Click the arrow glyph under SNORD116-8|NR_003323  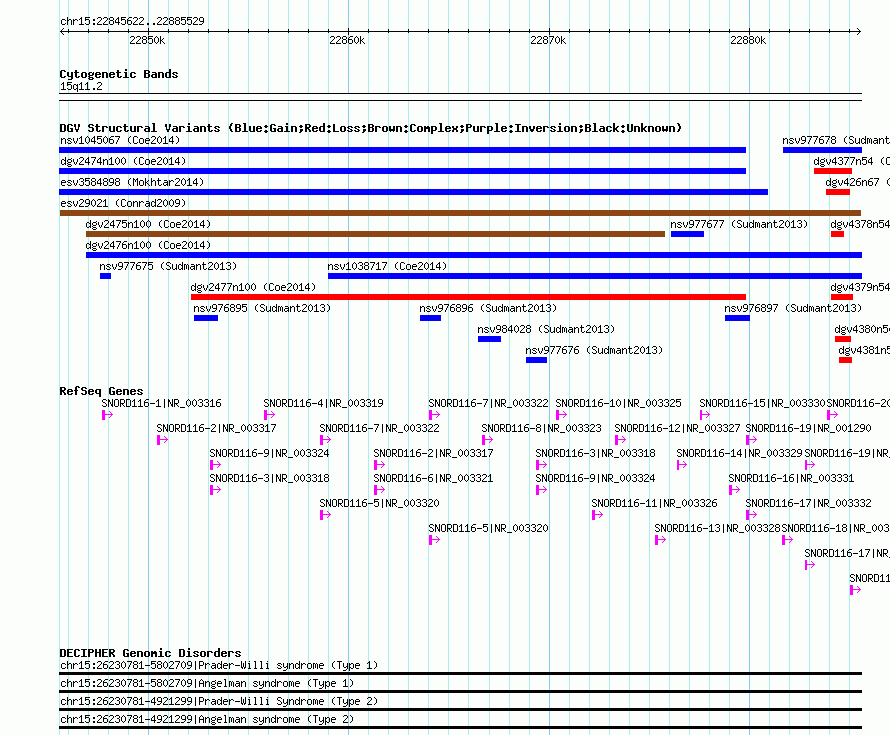pyautogui.click(x=487, y=440)
